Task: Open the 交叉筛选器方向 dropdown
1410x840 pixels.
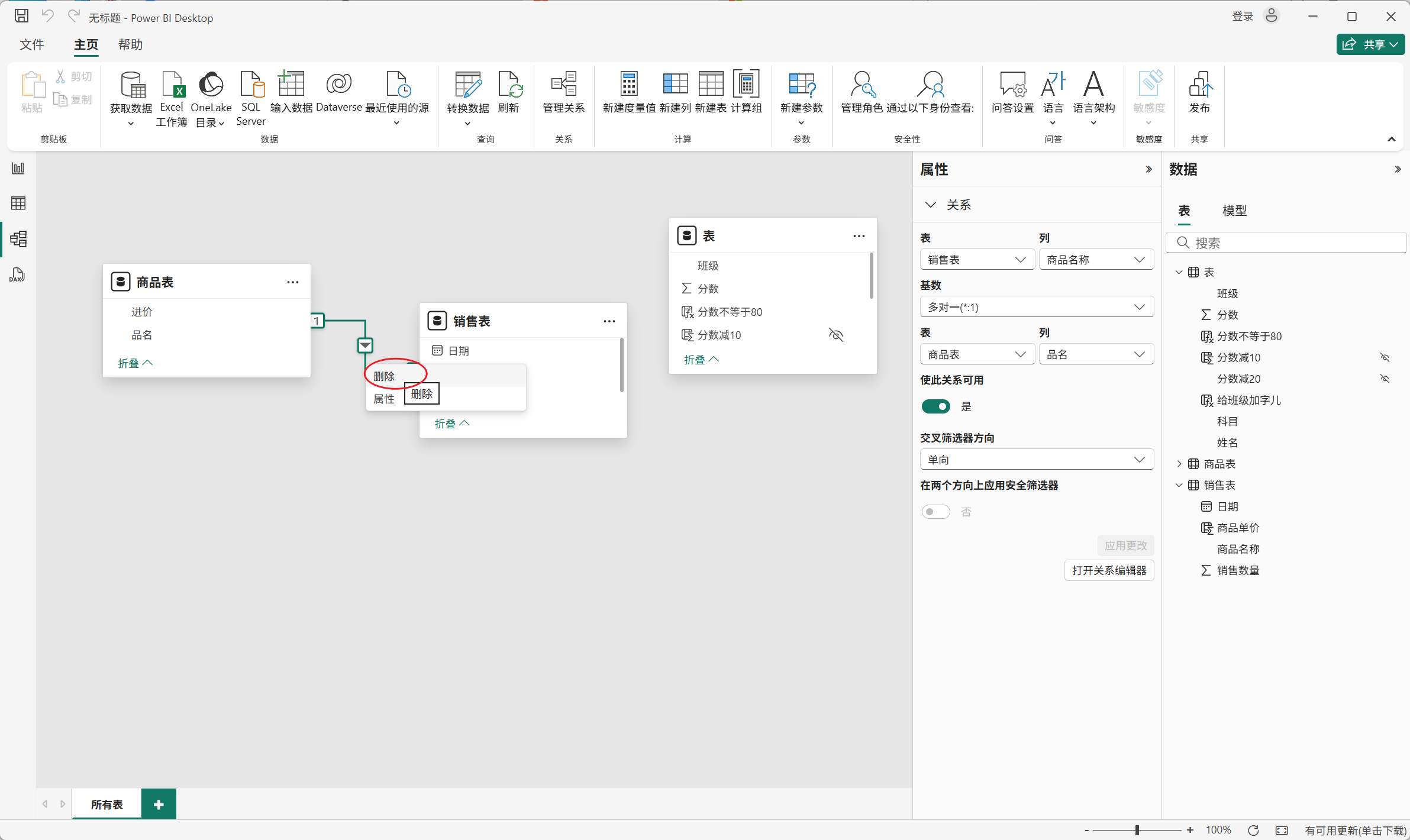Action: coord(1036,460)
